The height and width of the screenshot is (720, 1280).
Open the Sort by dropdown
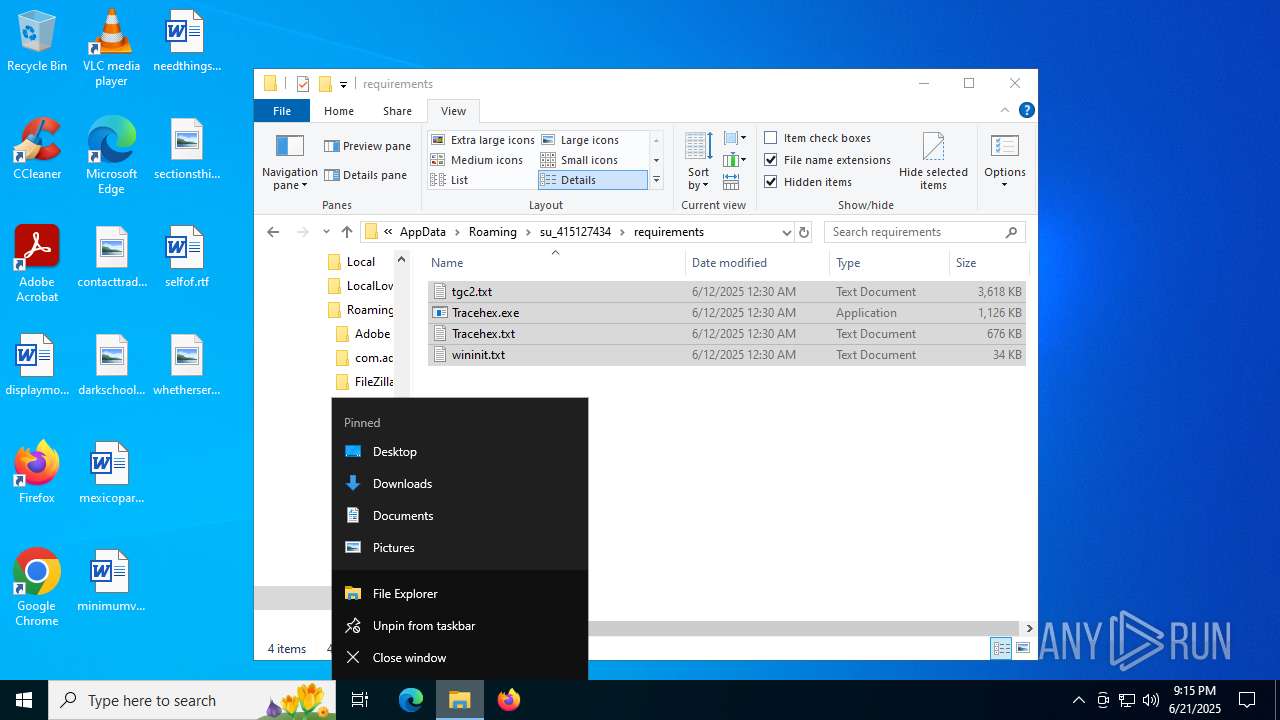698,161
